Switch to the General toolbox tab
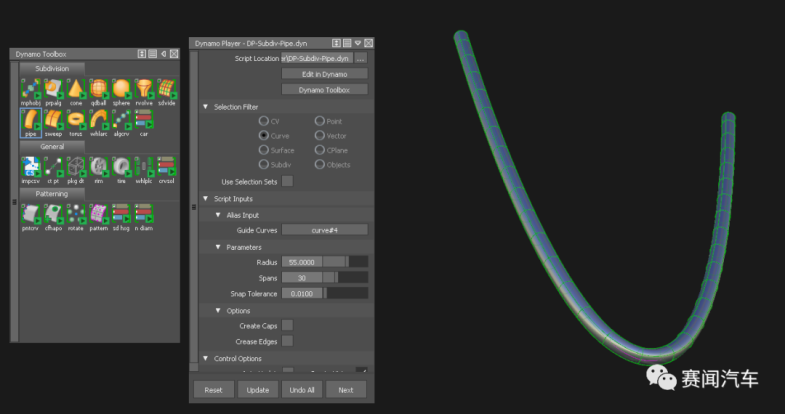The width and height of the screenshot is (785, 414). [x=52, y=145]
